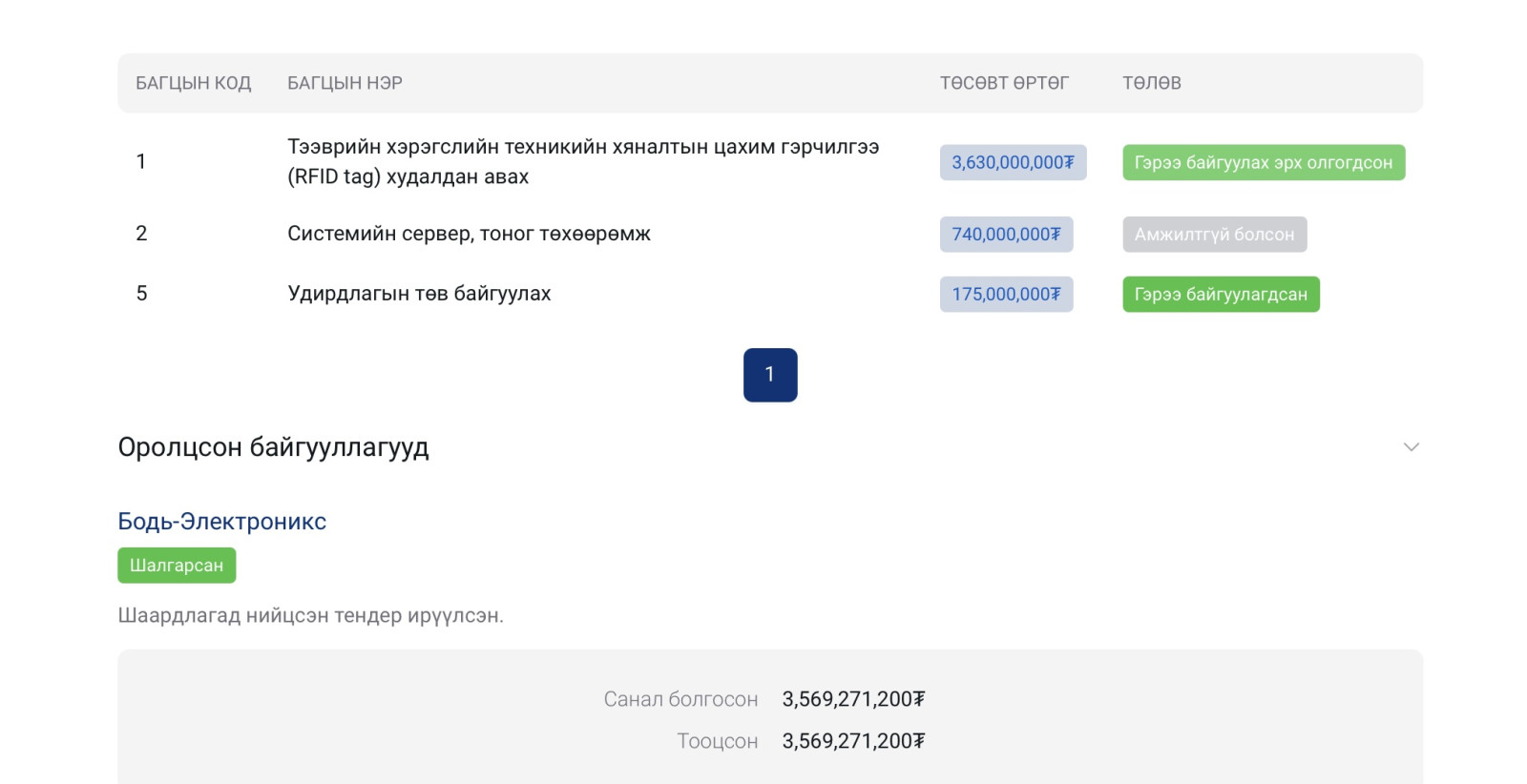Click the Шалгарсан status badge

coord(177,566)
